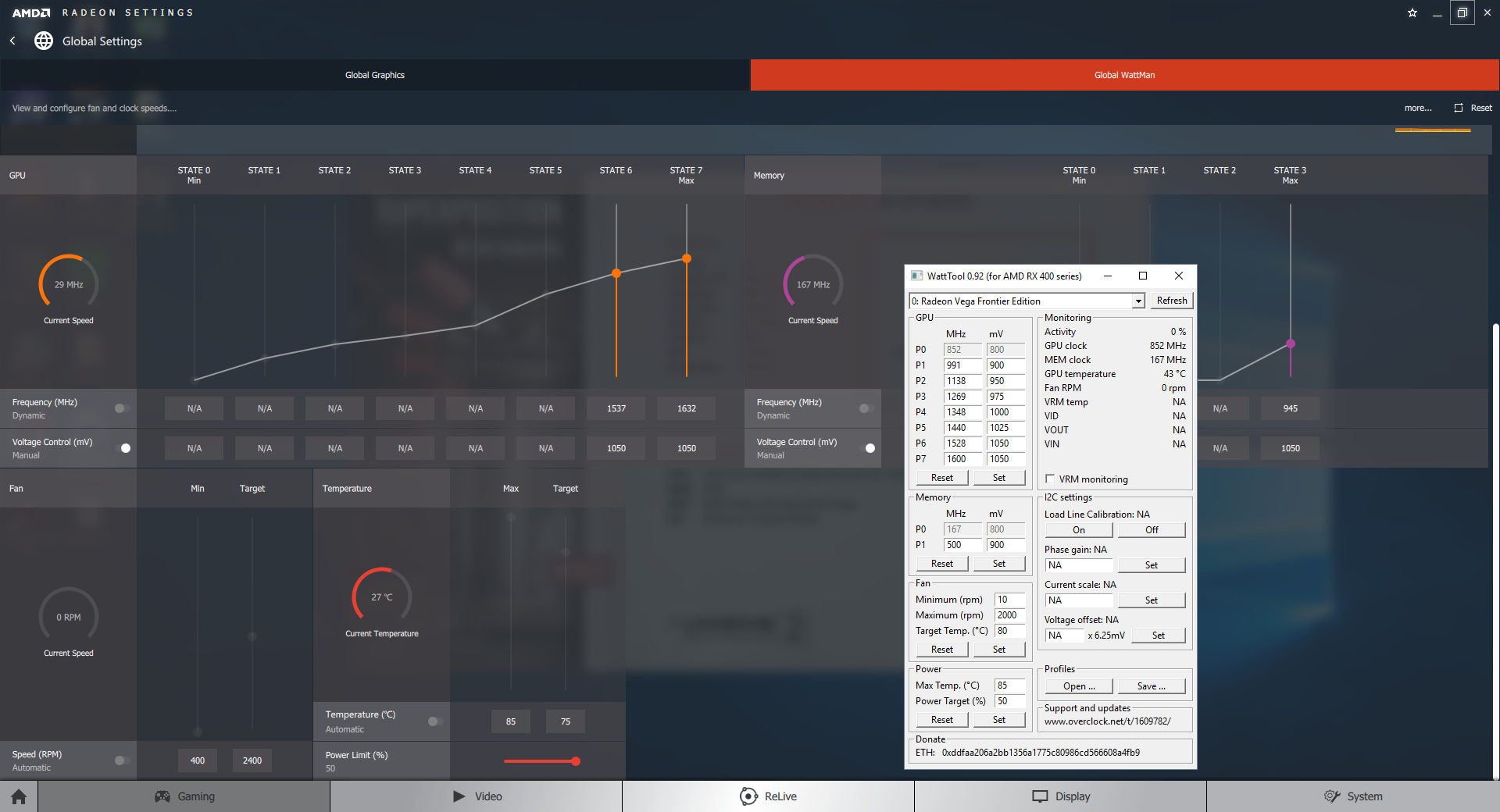Screen dimensions: 1500x812
Task: Click Fan Maximum rpm field
Action: point(1009,615)
